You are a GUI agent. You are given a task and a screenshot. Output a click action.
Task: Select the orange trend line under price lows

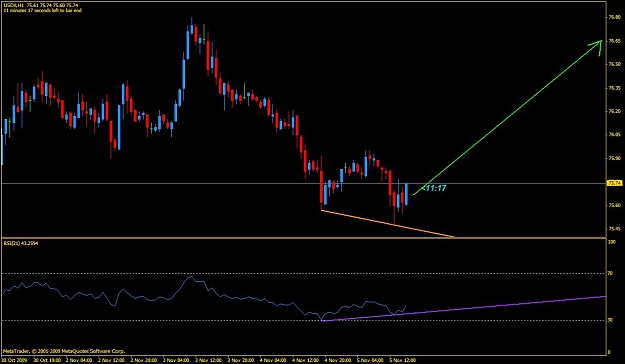point(387,224)
